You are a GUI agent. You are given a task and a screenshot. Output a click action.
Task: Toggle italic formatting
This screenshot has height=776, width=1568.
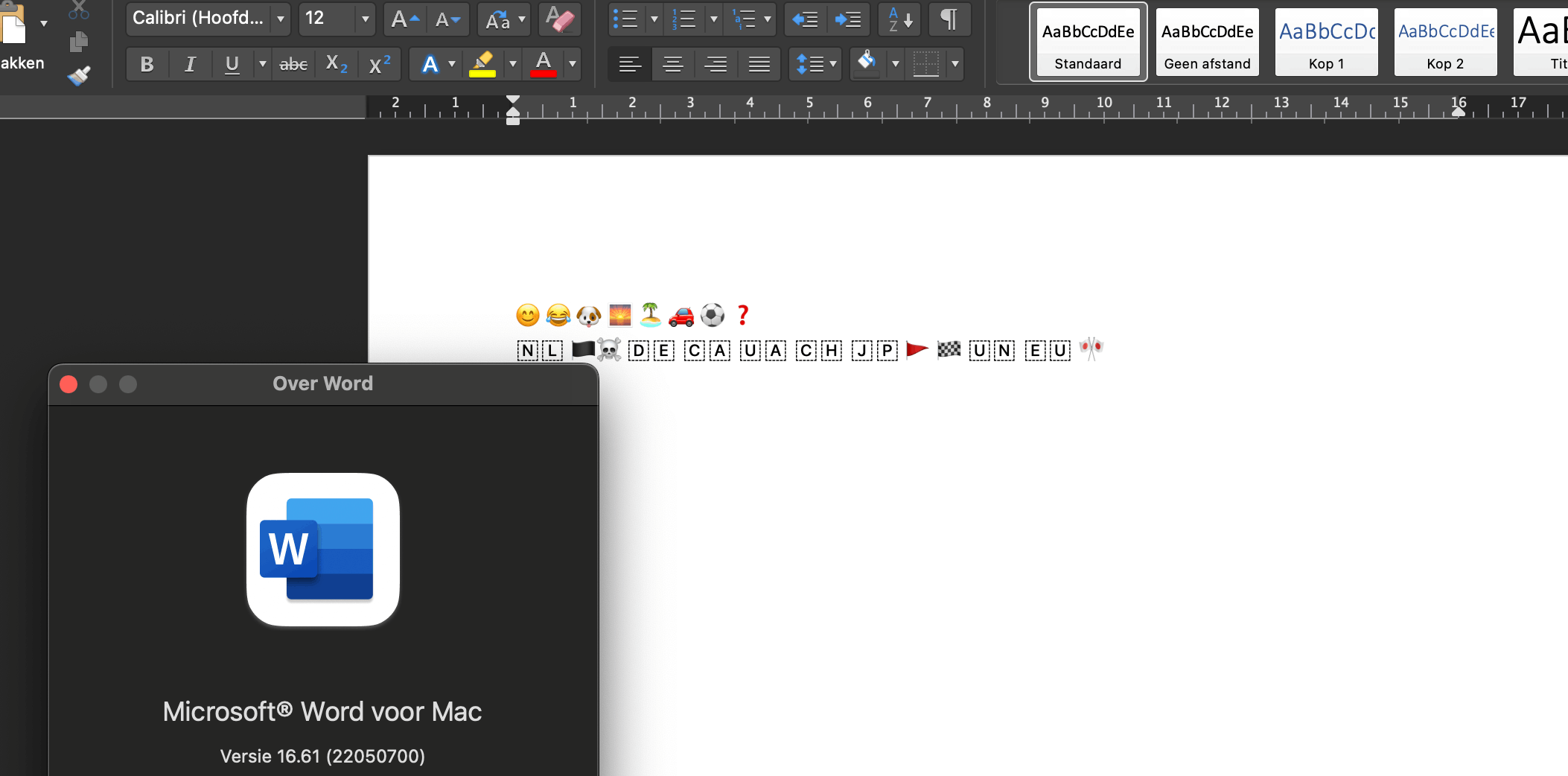click(190, 64)
